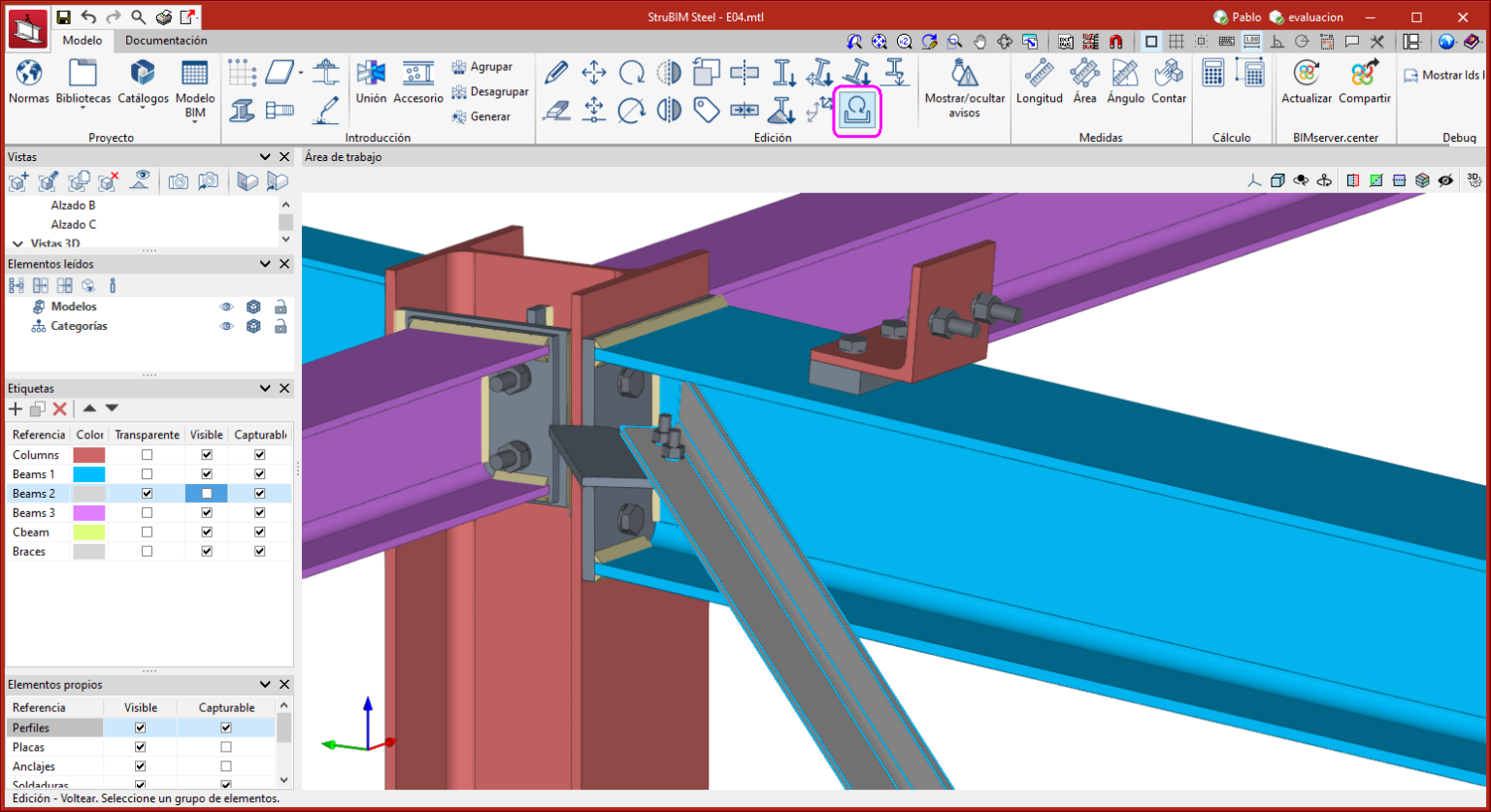Enable Capturable for Placas row
This screenshot has width=1491, height=812.
click(226, 747)
